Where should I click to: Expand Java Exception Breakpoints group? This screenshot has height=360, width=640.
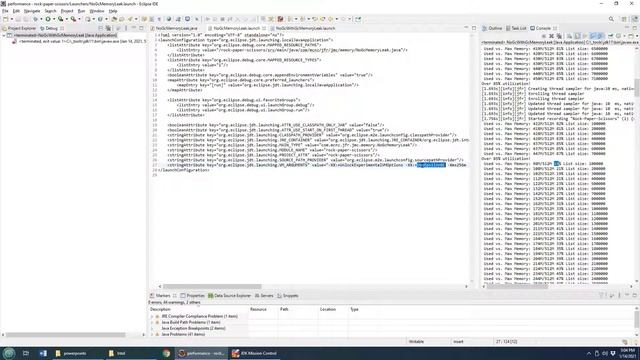tap(152, 328)
